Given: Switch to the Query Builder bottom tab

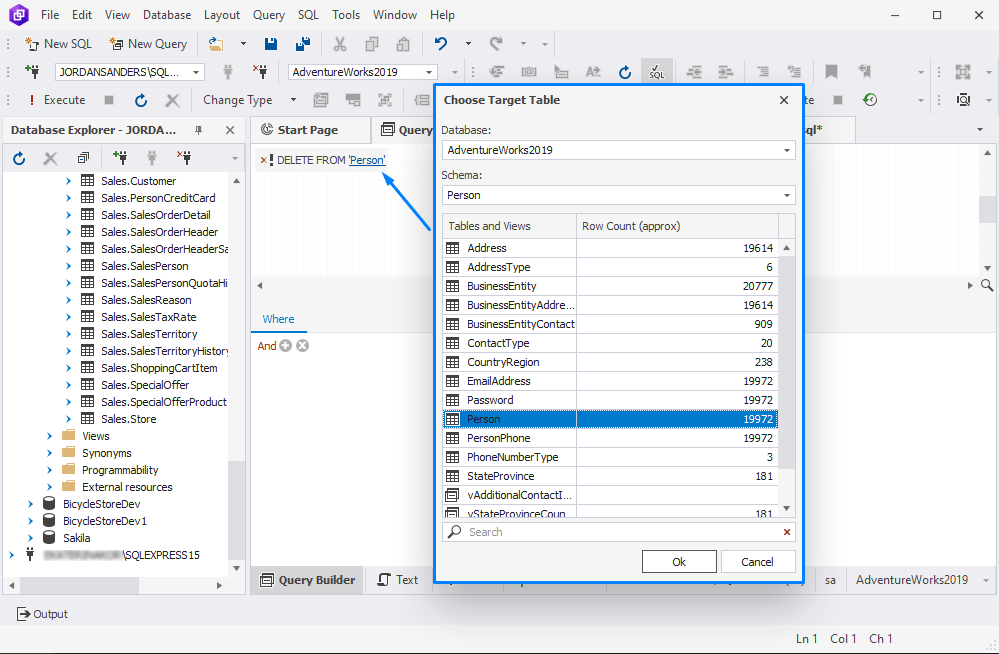Looking at the screenshot, I should (x=308, y=580).
